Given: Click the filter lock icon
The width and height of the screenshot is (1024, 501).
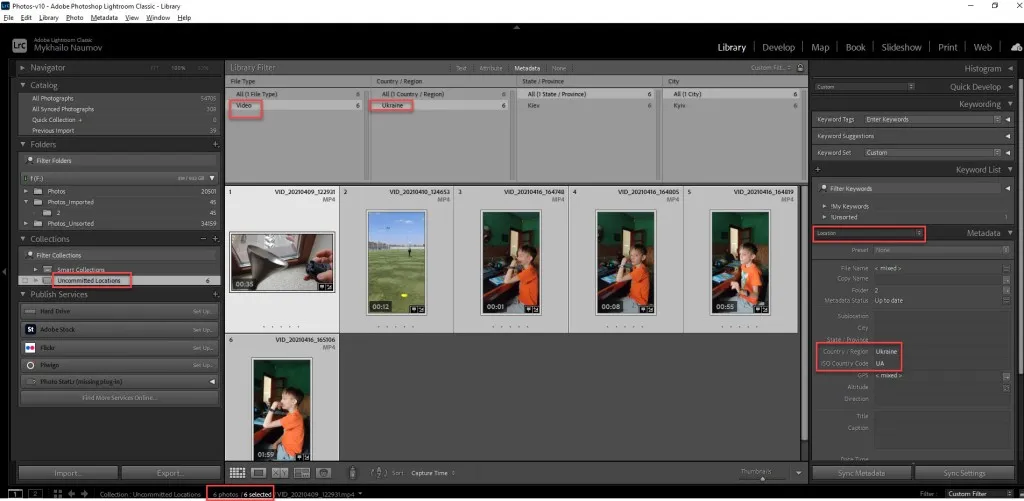Looking at the screenshot, I should click(801, 68).
